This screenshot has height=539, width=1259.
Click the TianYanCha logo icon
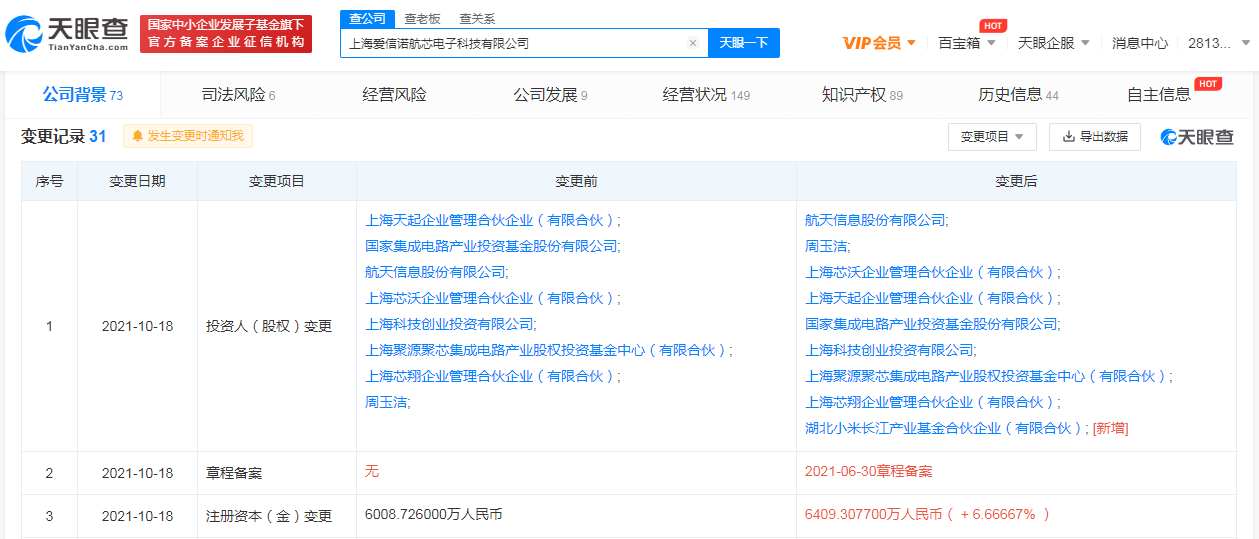(x=24, y=35)
